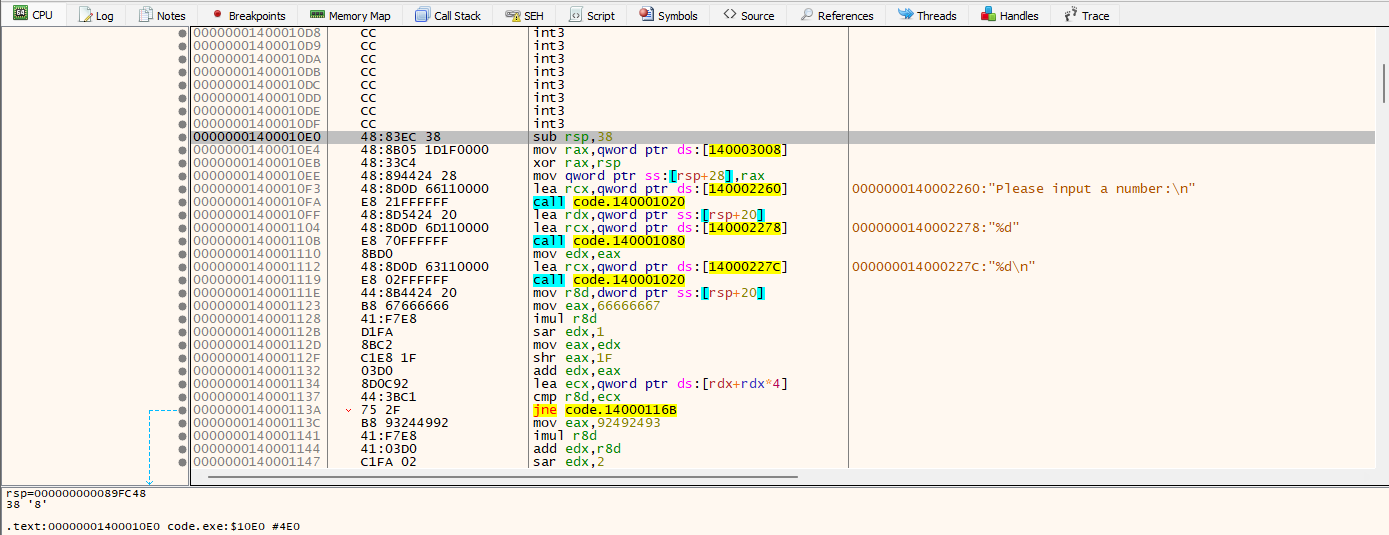Click the vertical scrollbar up arrow
Screen dimensions: 1389x535
point(1383,34)
